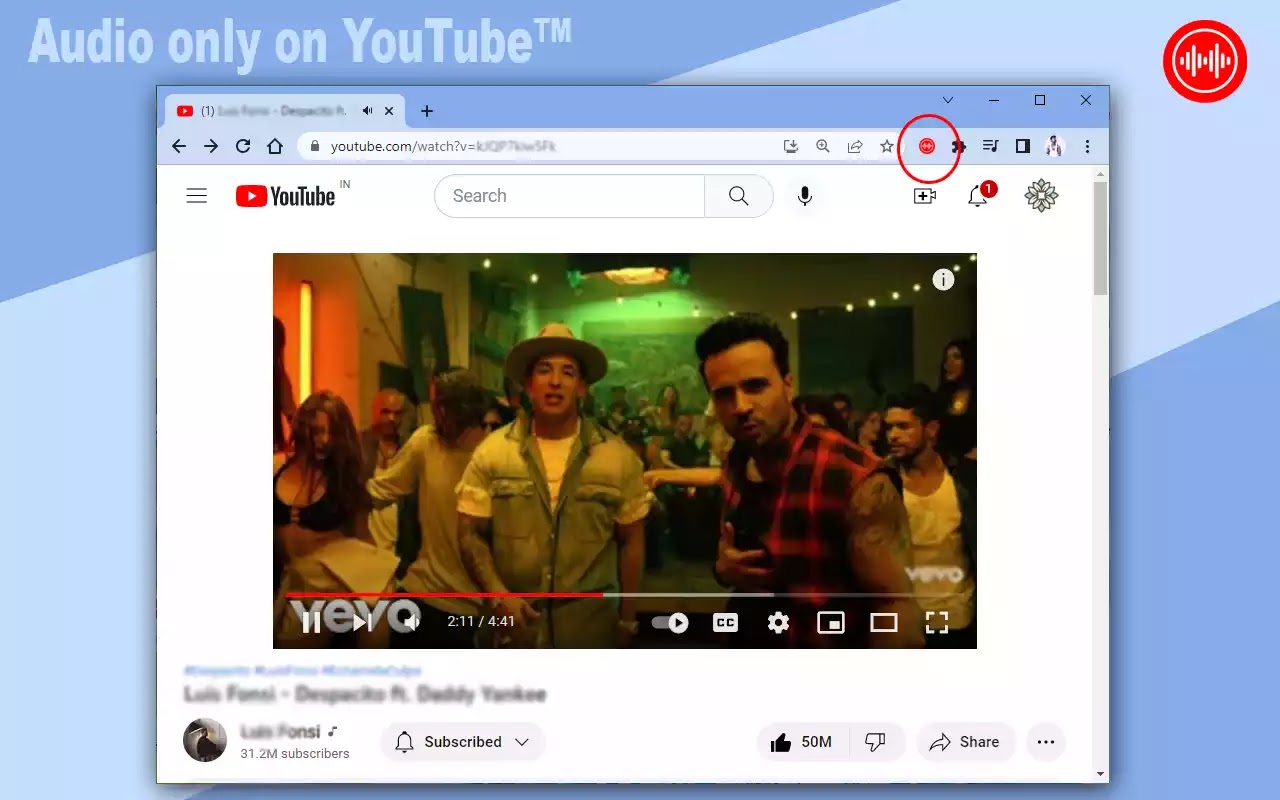Image resolution: width=1280 pixels, height=800 pixels.
Task: Click the address bar URL
Action: click(x=443, y=146)
